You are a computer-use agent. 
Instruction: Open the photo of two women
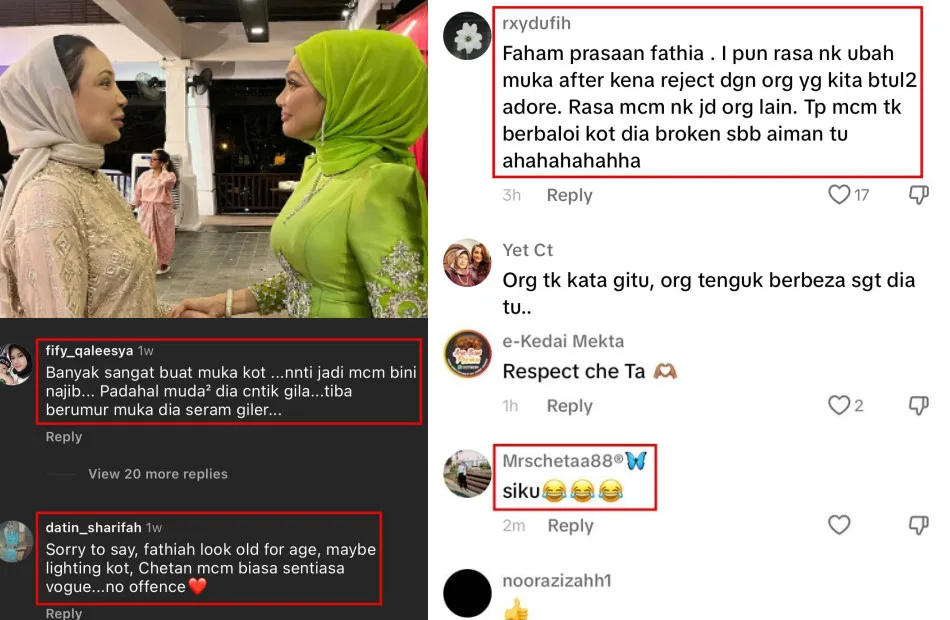coord(213,159)
